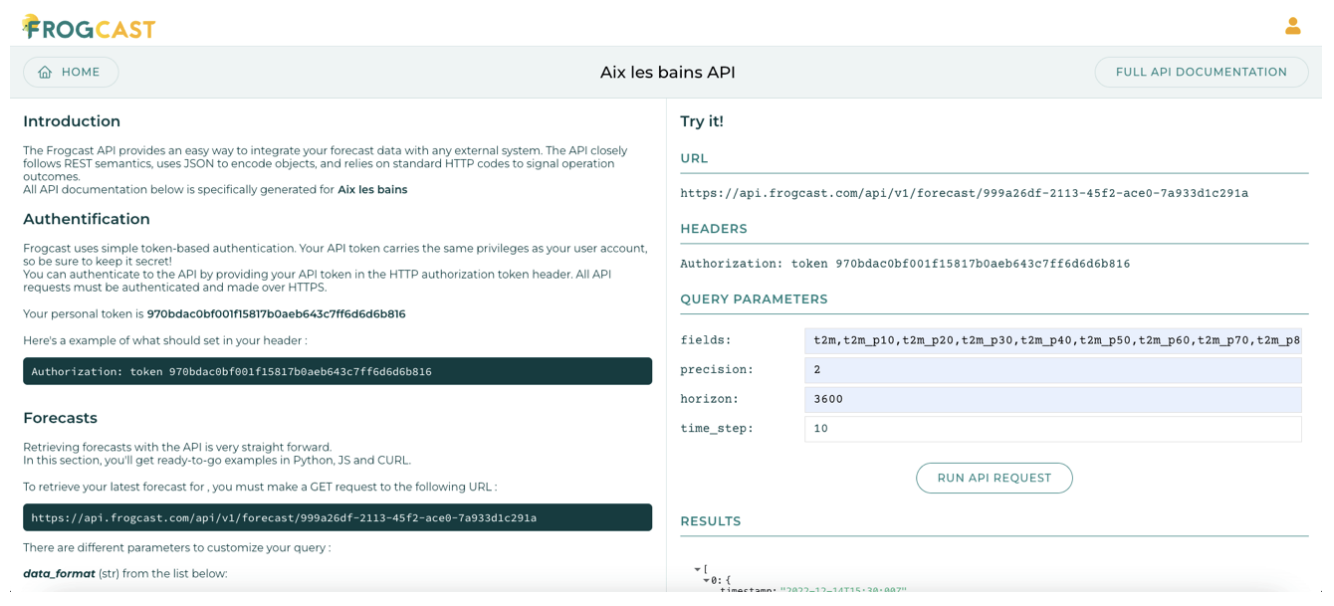Click the 'horizon:' parameter label
This screenshot has width=1334, height=606.
click(709, 399)
